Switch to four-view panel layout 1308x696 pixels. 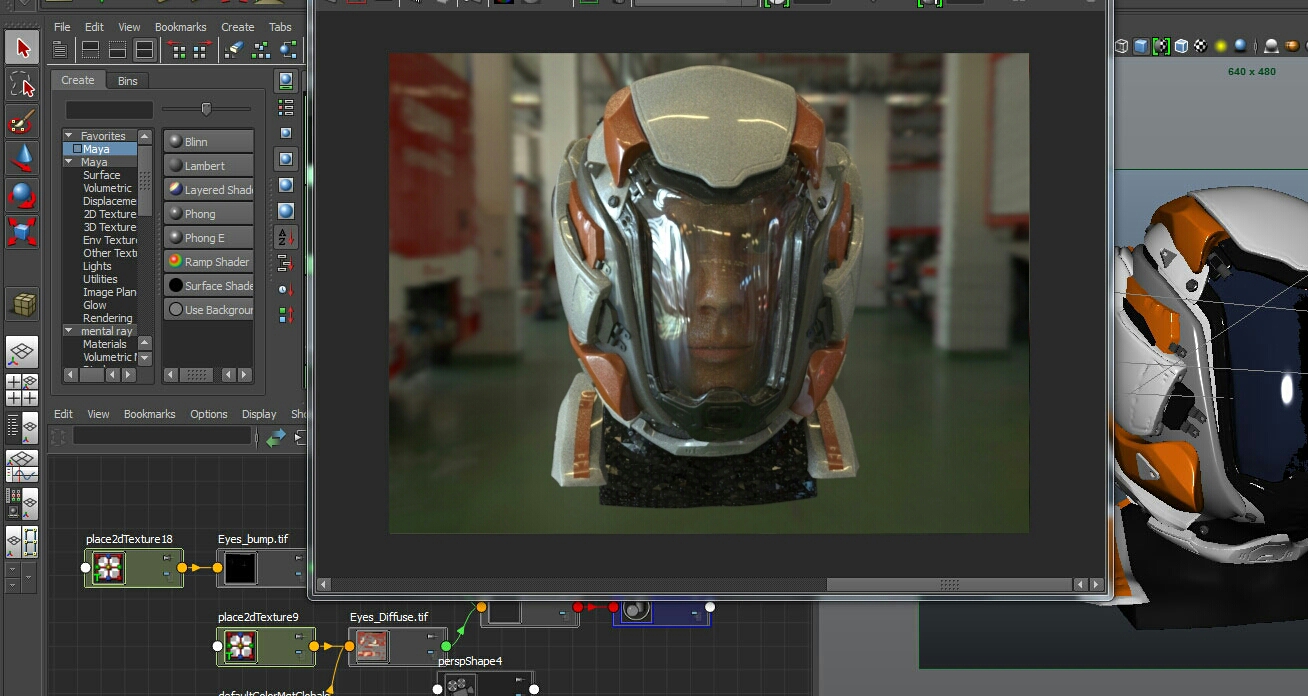pyautogui.click(x=22, y=389)
